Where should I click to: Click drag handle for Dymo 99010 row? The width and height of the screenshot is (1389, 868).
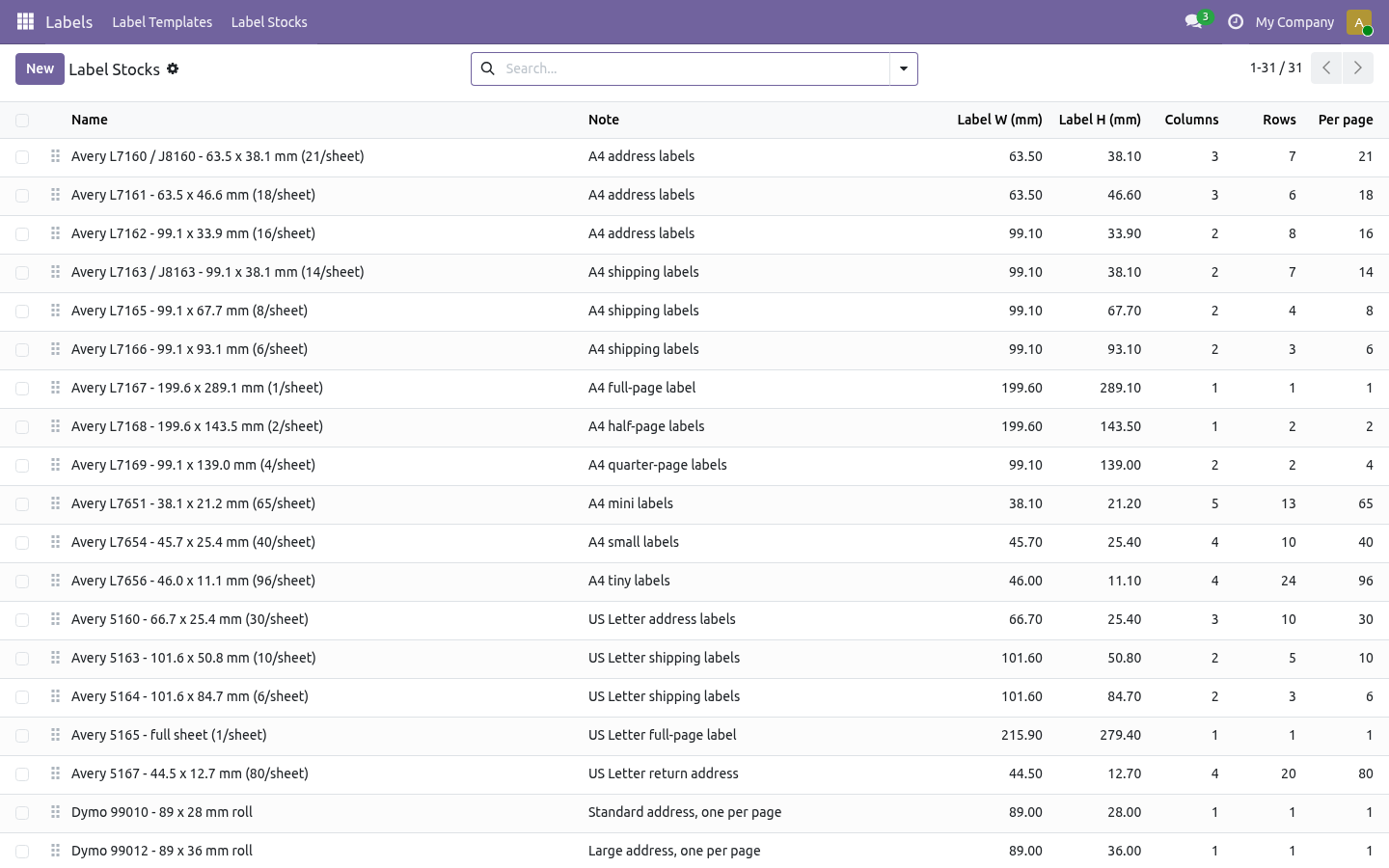click(x=55, y=812)
